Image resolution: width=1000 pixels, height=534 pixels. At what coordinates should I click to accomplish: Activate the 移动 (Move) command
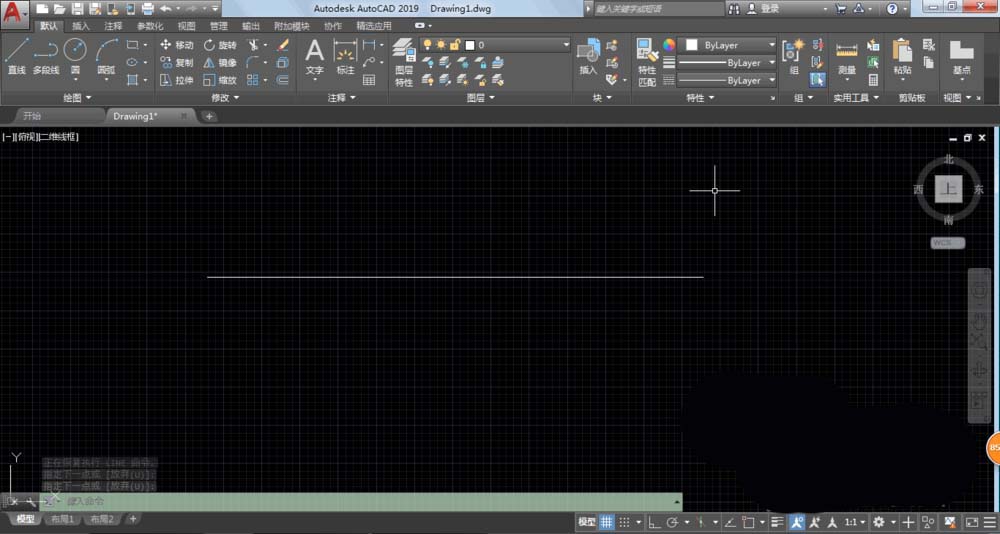pos(177,45)
